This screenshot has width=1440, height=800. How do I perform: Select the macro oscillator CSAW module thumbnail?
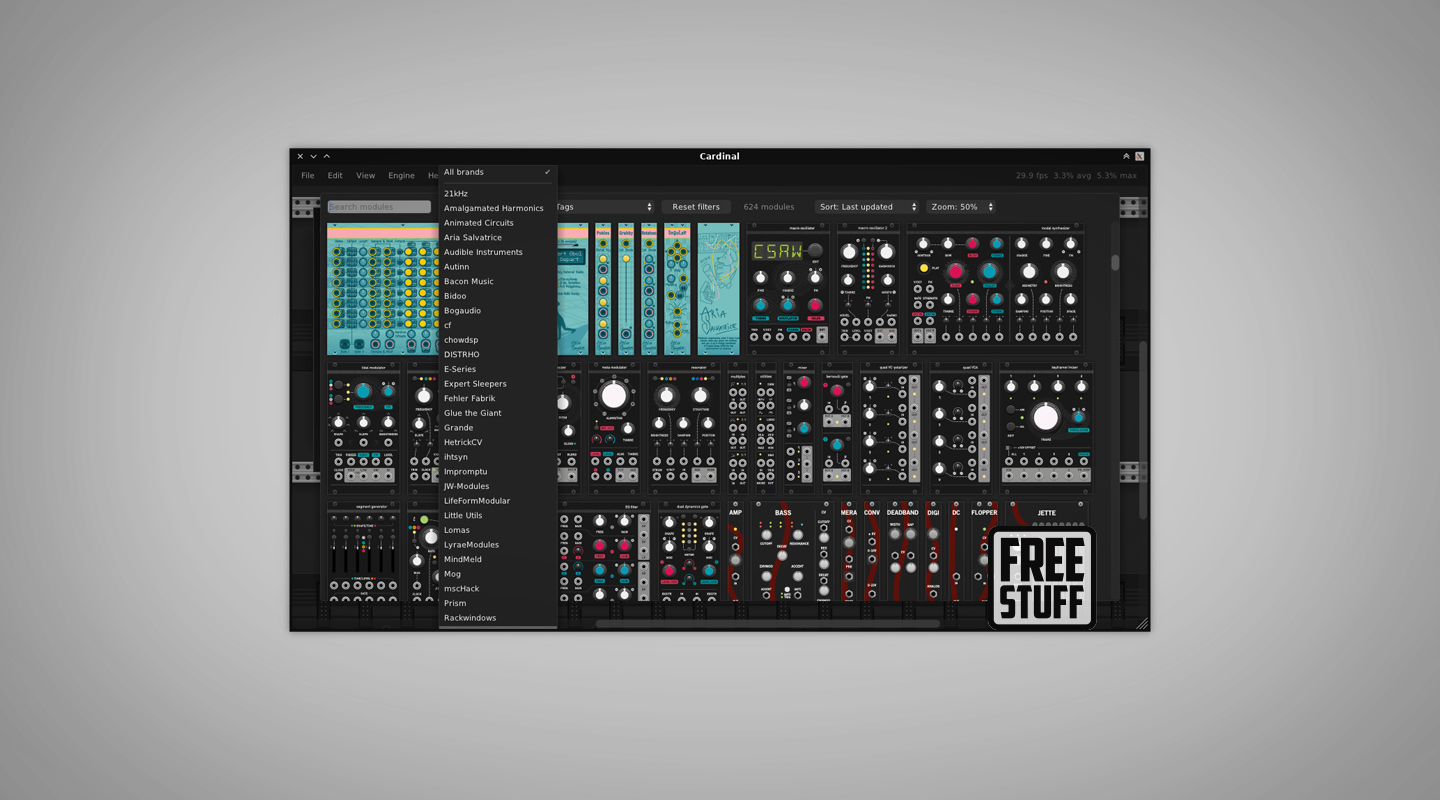[x=788, y=288]
